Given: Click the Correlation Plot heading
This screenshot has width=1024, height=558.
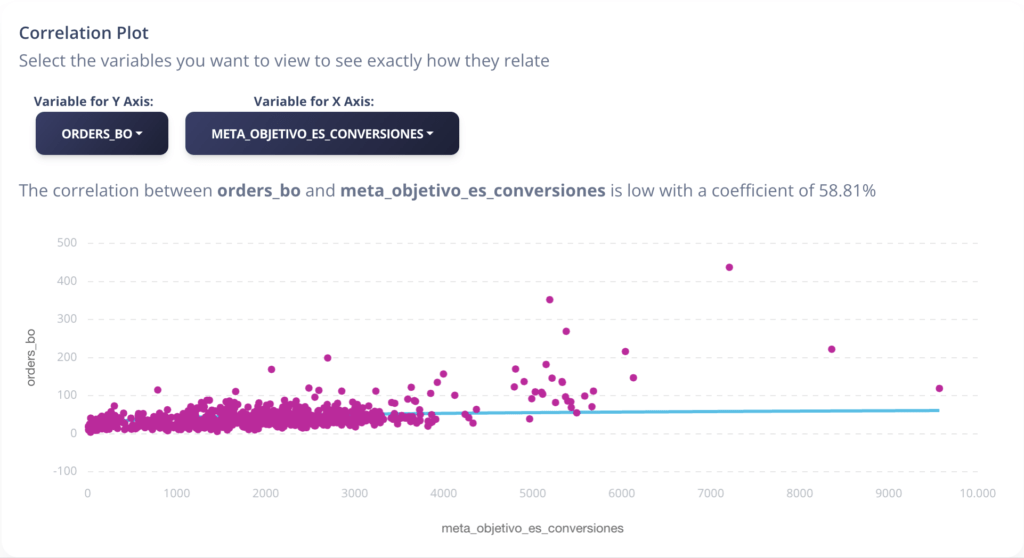Looking at the screenshot, I should 84,33.
